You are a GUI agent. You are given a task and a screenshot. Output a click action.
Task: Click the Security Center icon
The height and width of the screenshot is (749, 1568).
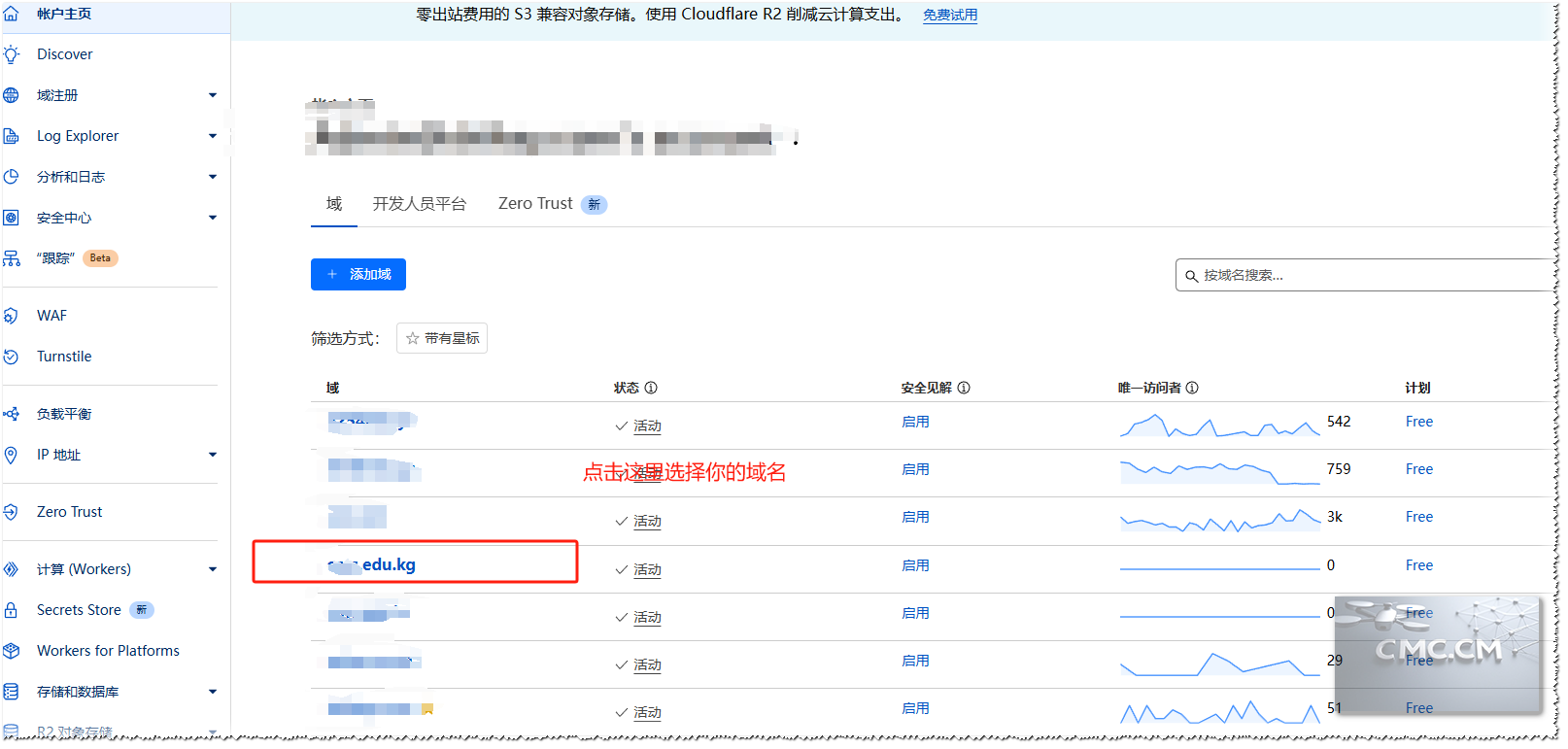pyautogui.click(x=11, y=218)
